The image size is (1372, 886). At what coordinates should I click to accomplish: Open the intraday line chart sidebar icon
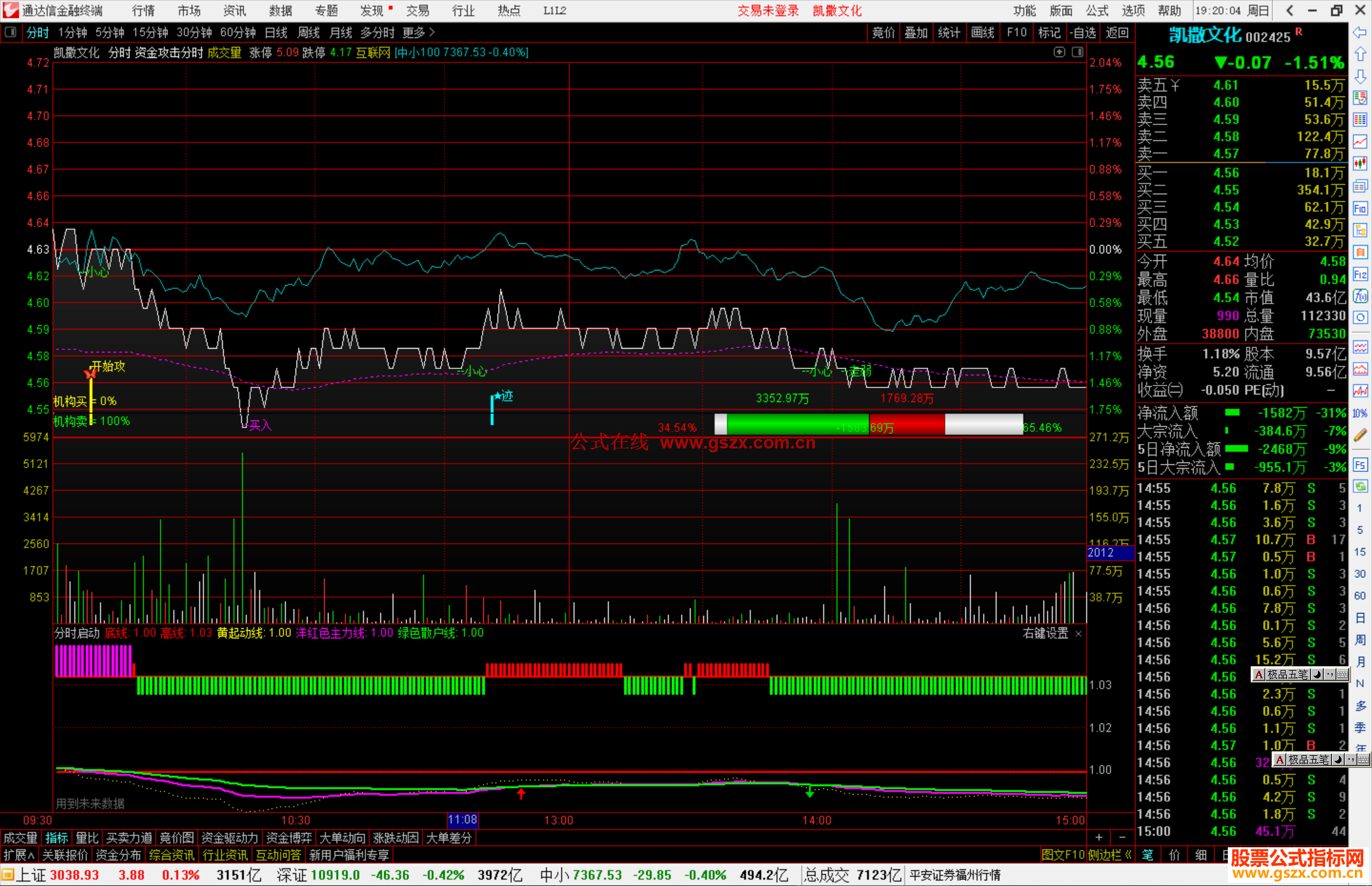coord(1360,142)
